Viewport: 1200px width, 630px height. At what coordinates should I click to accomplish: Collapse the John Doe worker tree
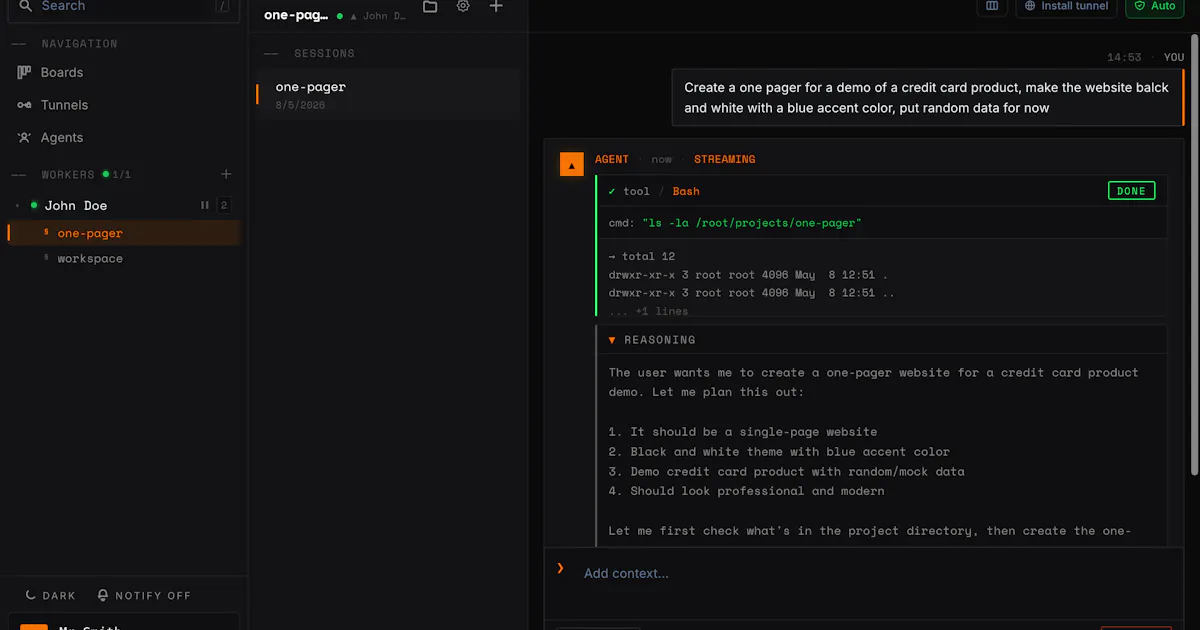[17, 205]
